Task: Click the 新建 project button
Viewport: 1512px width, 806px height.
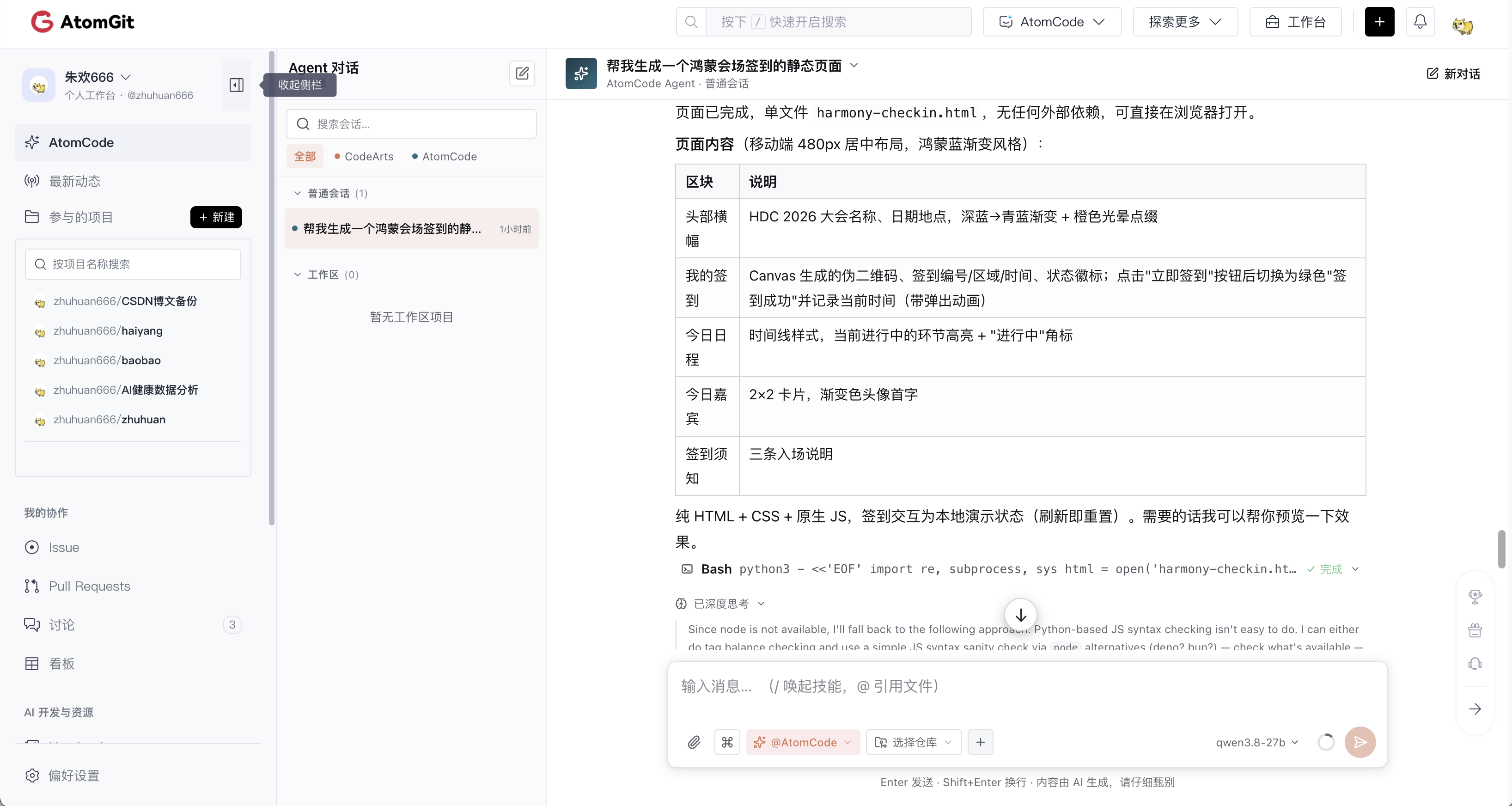Action: (x=216, y=217)
